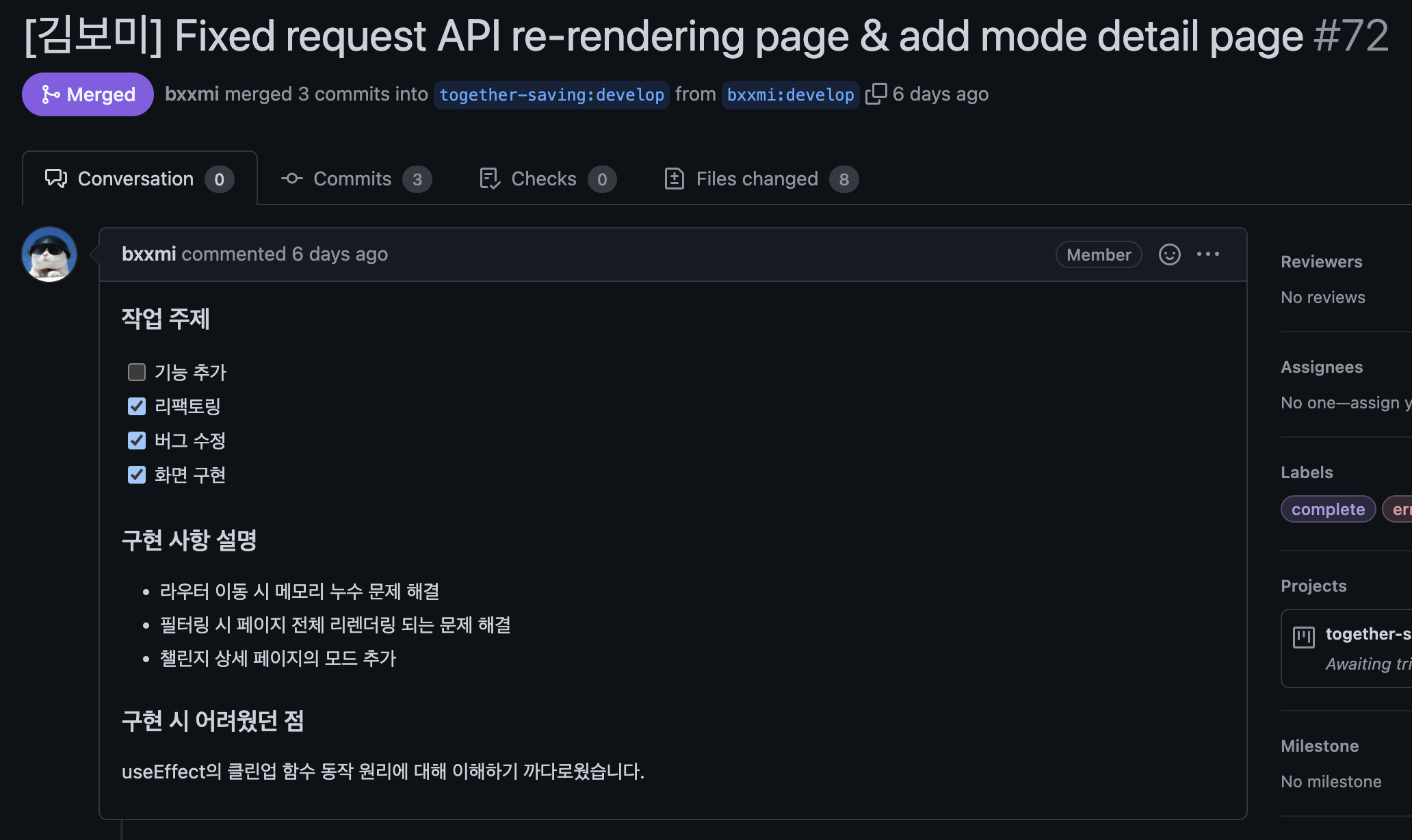Switch to the Conversation tab
Viewport: 1412px width, 840px height.
(x=140, y=179)
